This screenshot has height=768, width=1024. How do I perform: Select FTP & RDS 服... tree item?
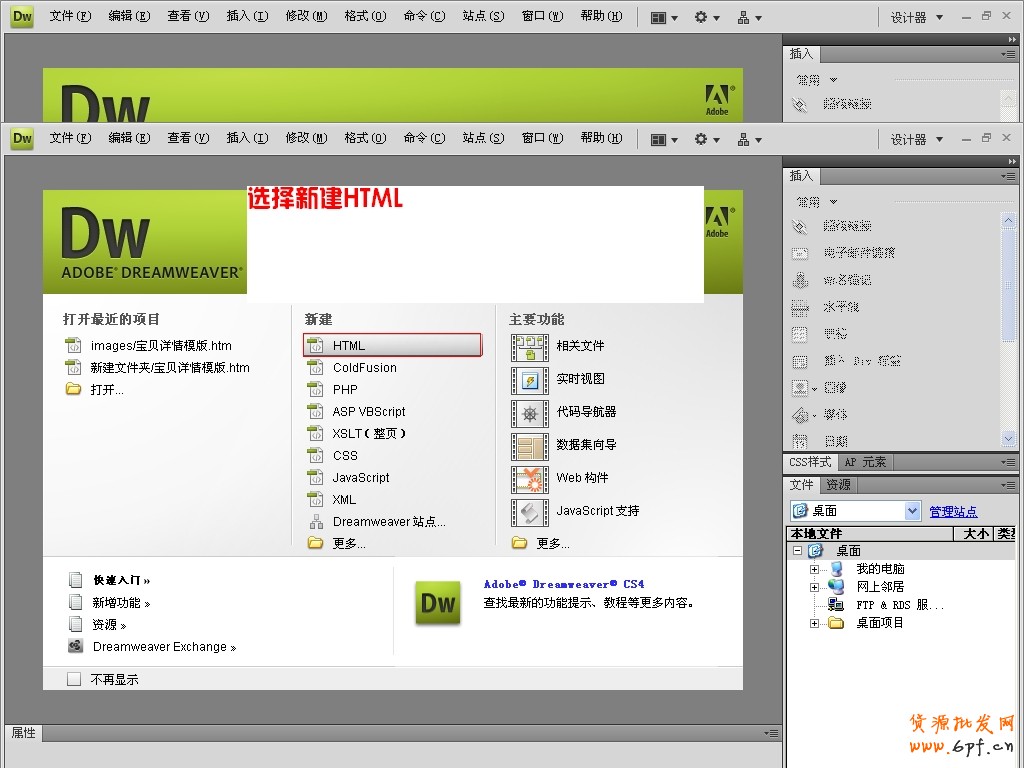tap(899, 605)
